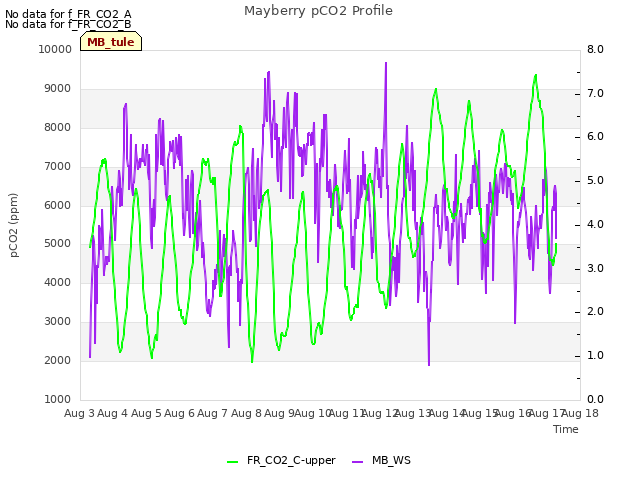Click the 9000 left axis value
Screen dimensions: 640x480
(58, 88)
